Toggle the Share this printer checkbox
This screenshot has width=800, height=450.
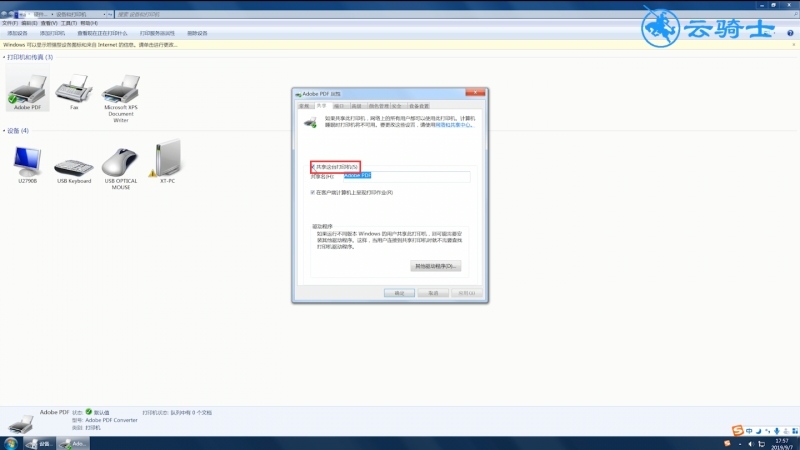tap(313, 167)
